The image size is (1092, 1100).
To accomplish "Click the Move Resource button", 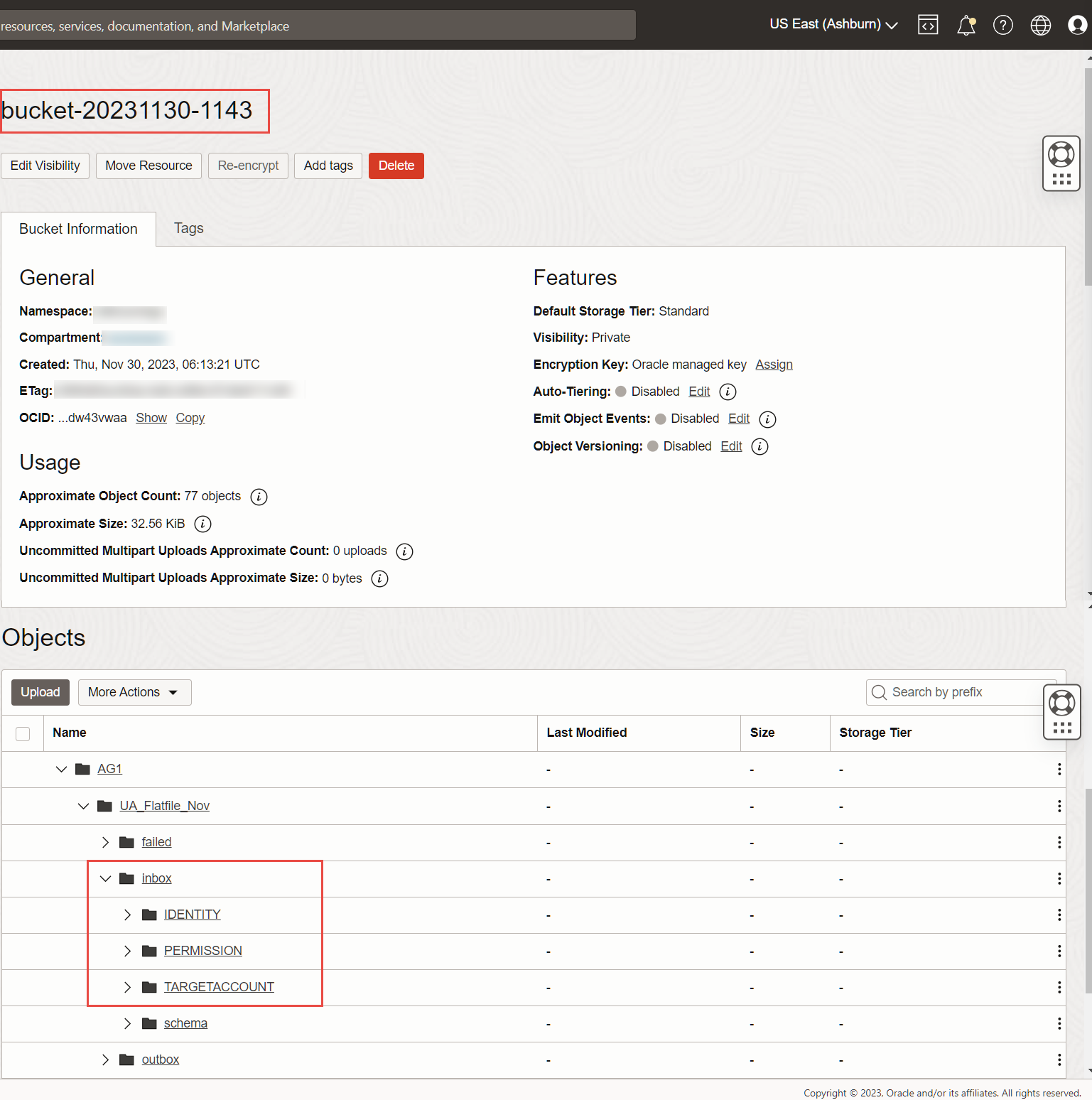I will [x=148, y=166].
